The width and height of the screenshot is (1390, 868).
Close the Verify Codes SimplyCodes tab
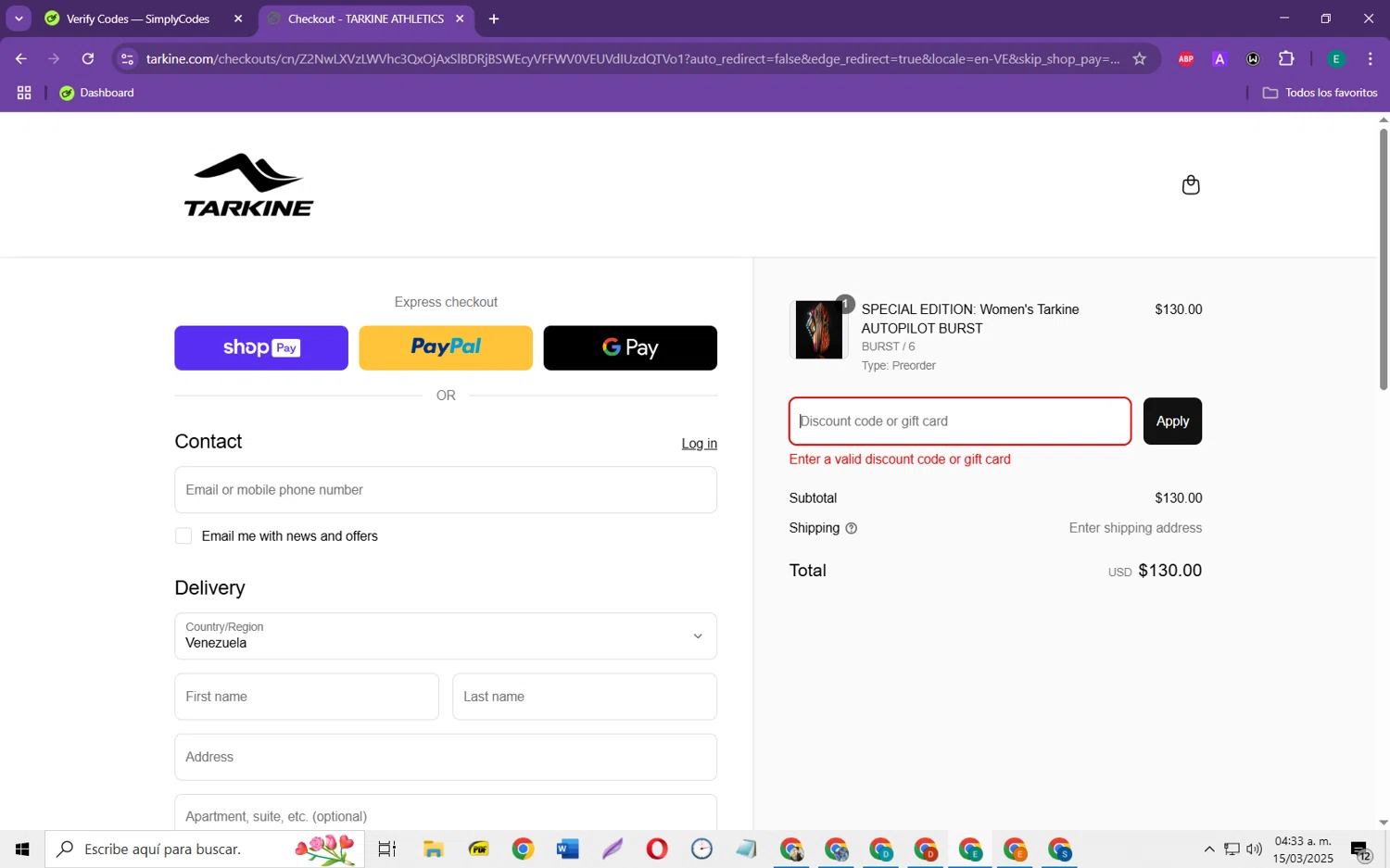(238, 19)
